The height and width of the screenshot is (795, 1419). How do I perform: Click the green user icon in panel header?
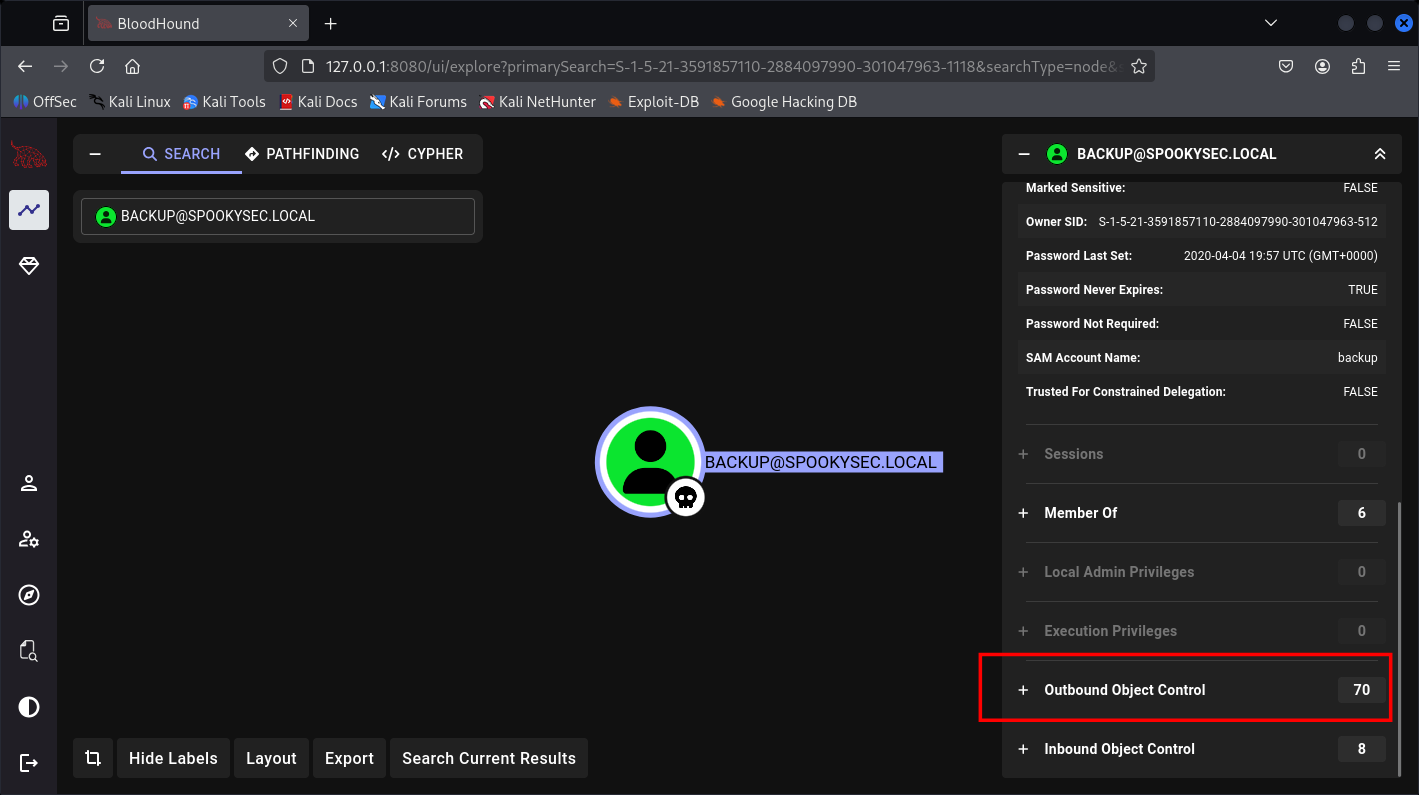click(1056, 154)
